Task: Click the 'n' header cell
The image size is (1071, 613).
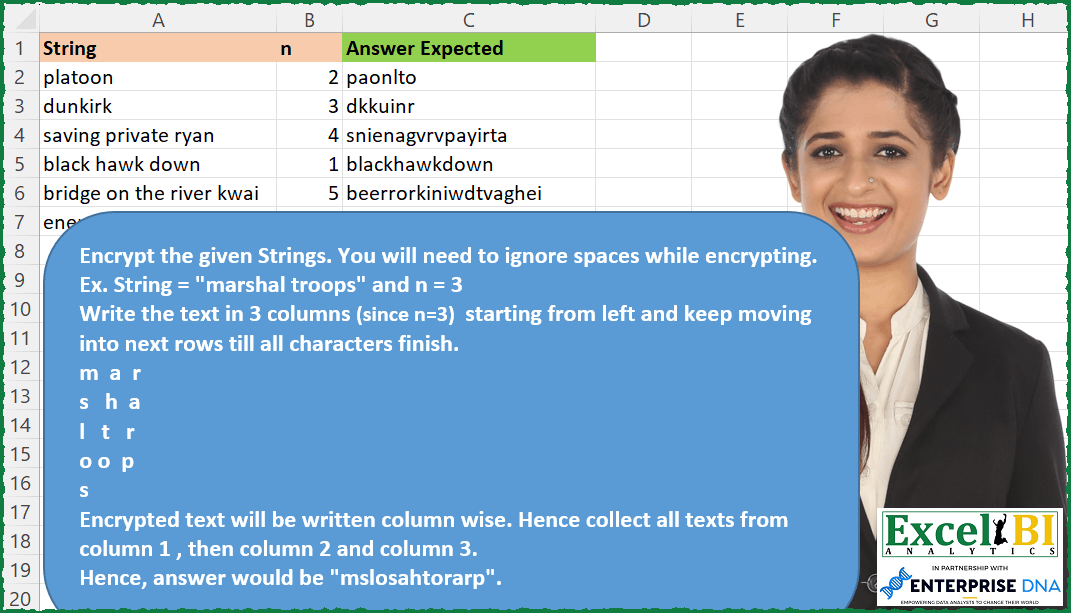Action: coord(309,48)
